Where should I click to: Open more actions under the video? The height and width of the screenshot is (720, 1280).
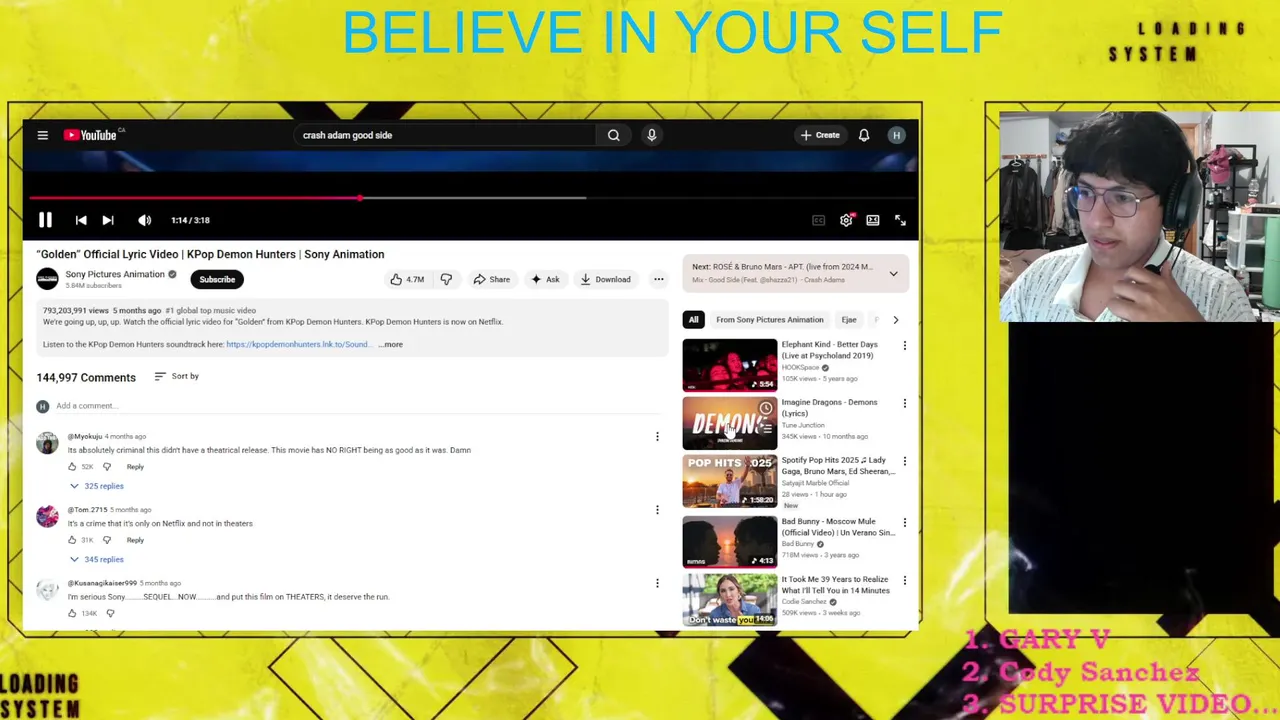point(658,280)
